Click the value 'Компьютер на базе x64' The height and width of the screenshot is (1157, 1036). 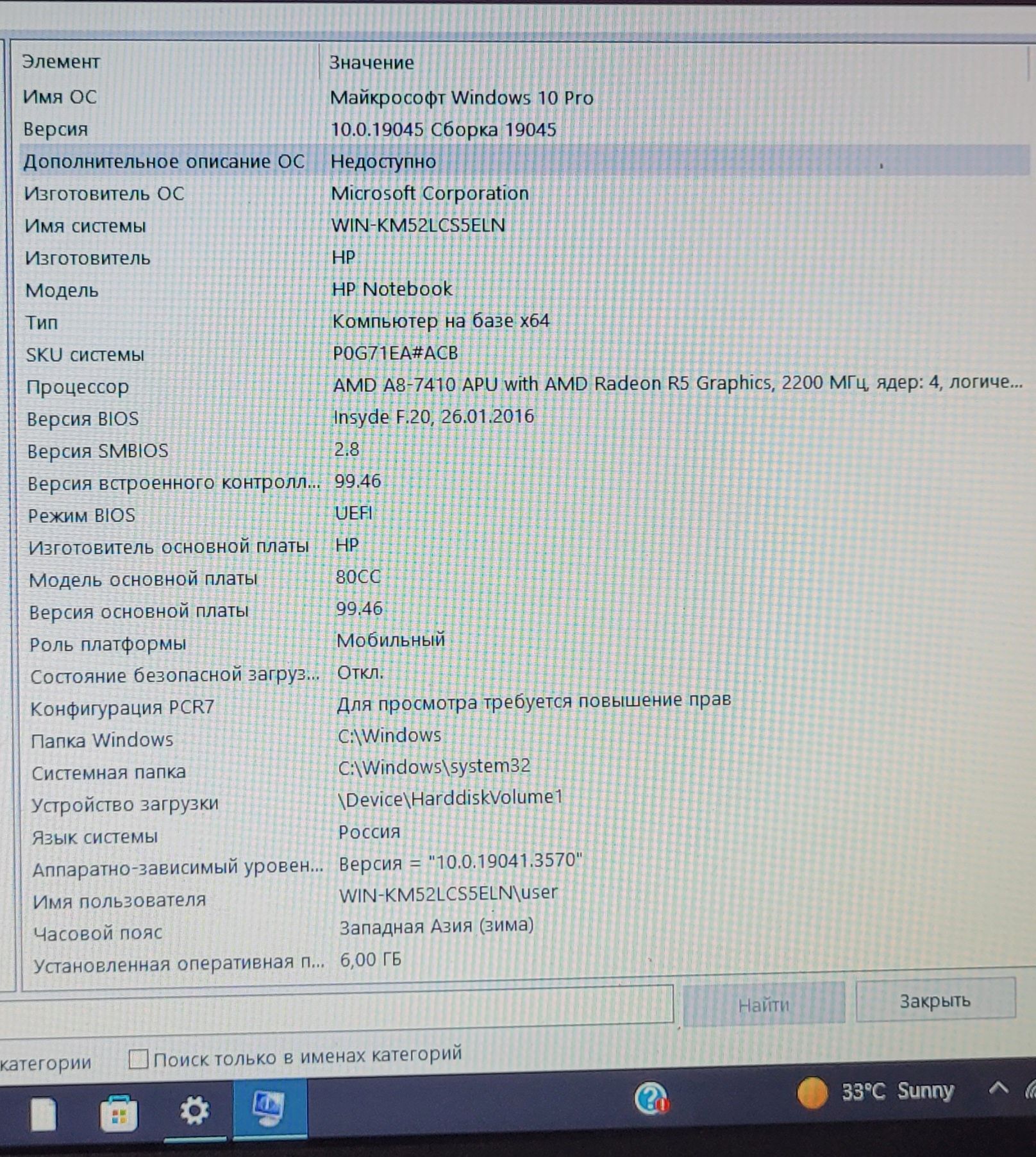[x=441, y=321]
